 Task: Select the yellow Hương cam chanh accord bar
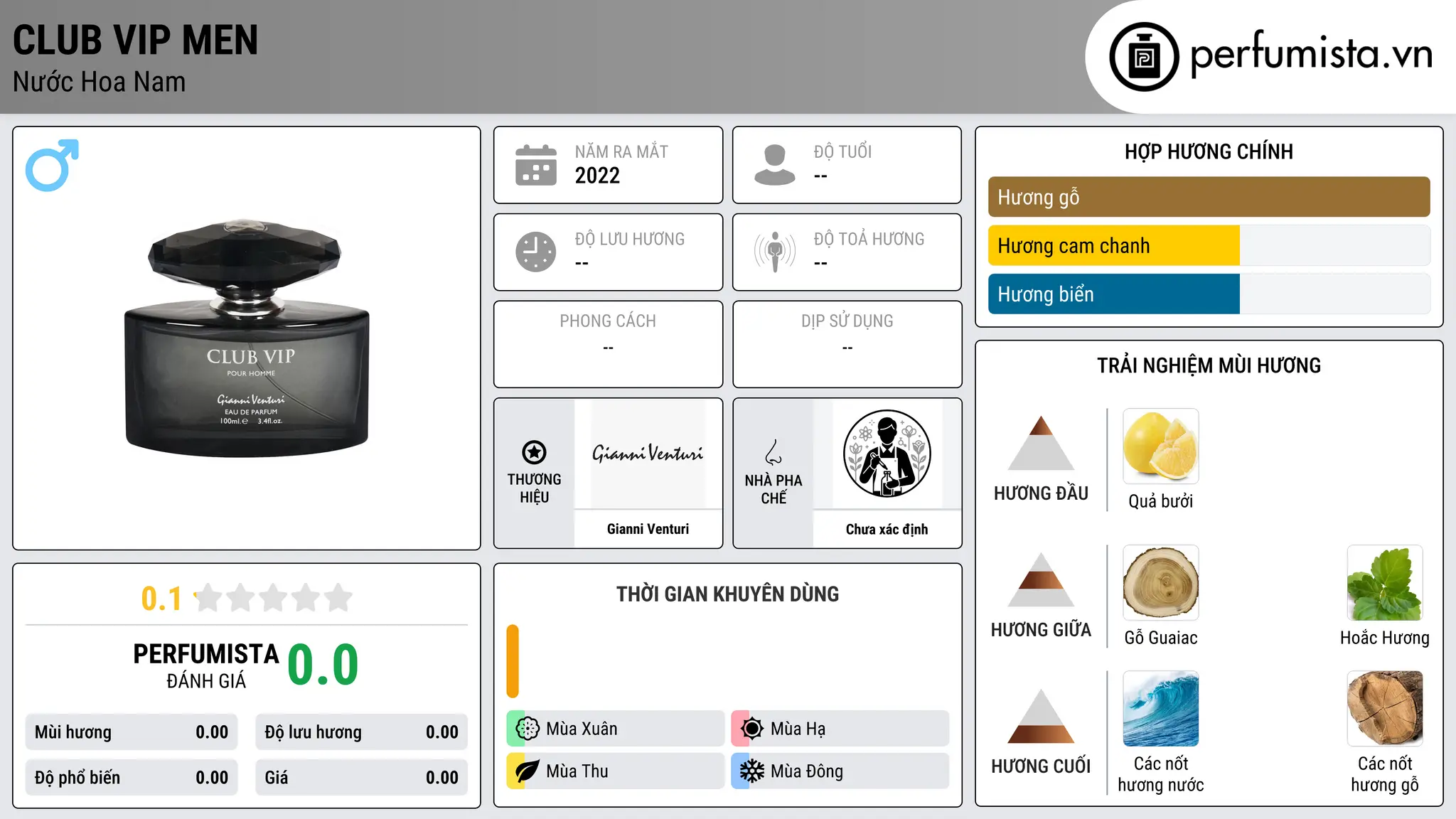tap(1113, 245)
